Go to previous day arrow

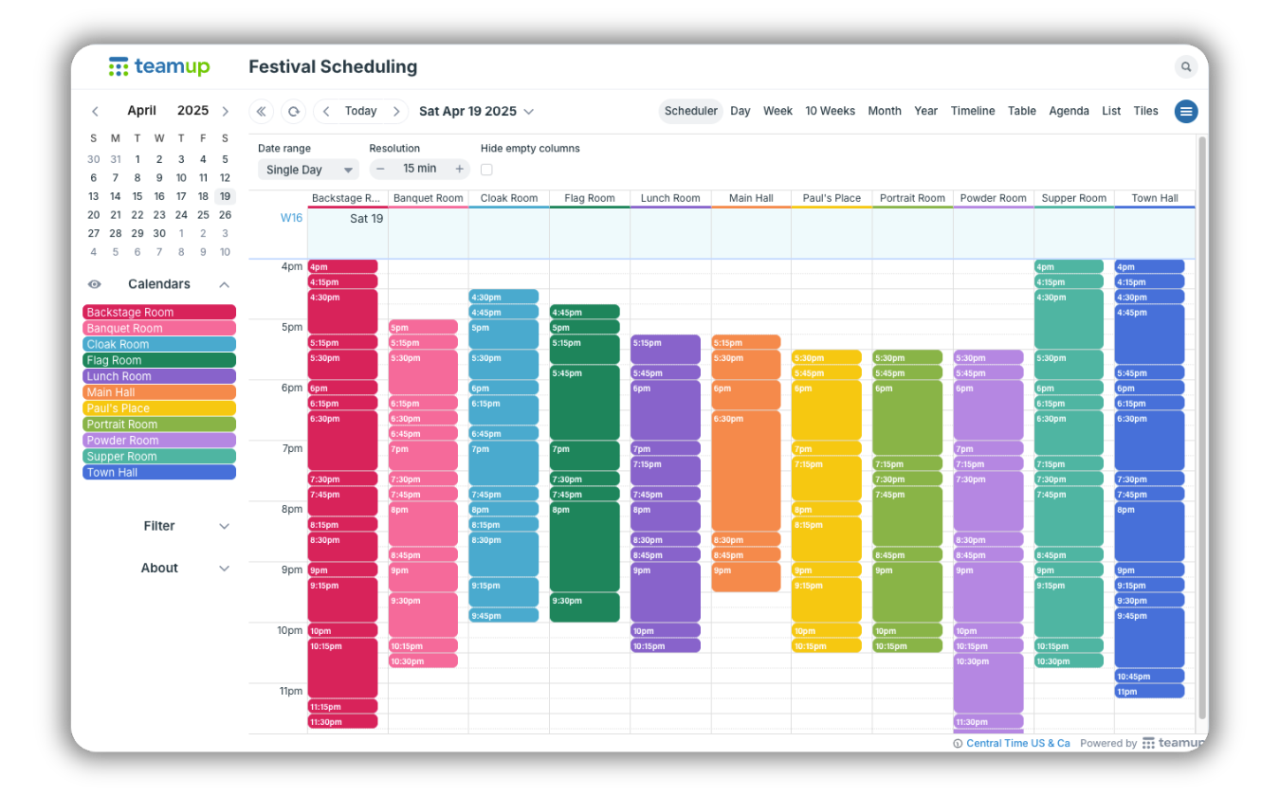click(326, 111)
